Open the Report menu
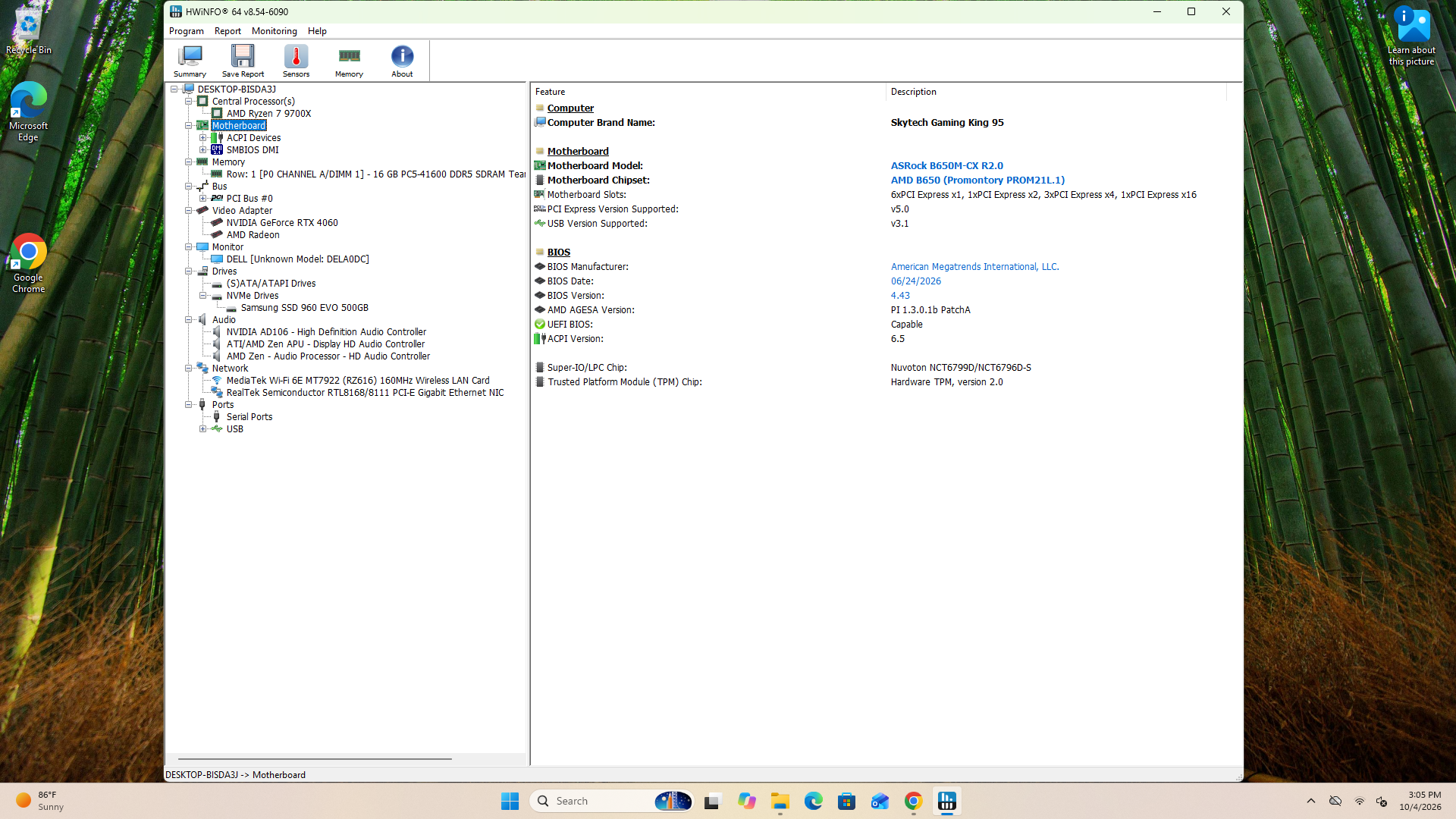The image size is (1456, 819). (227, 31)
